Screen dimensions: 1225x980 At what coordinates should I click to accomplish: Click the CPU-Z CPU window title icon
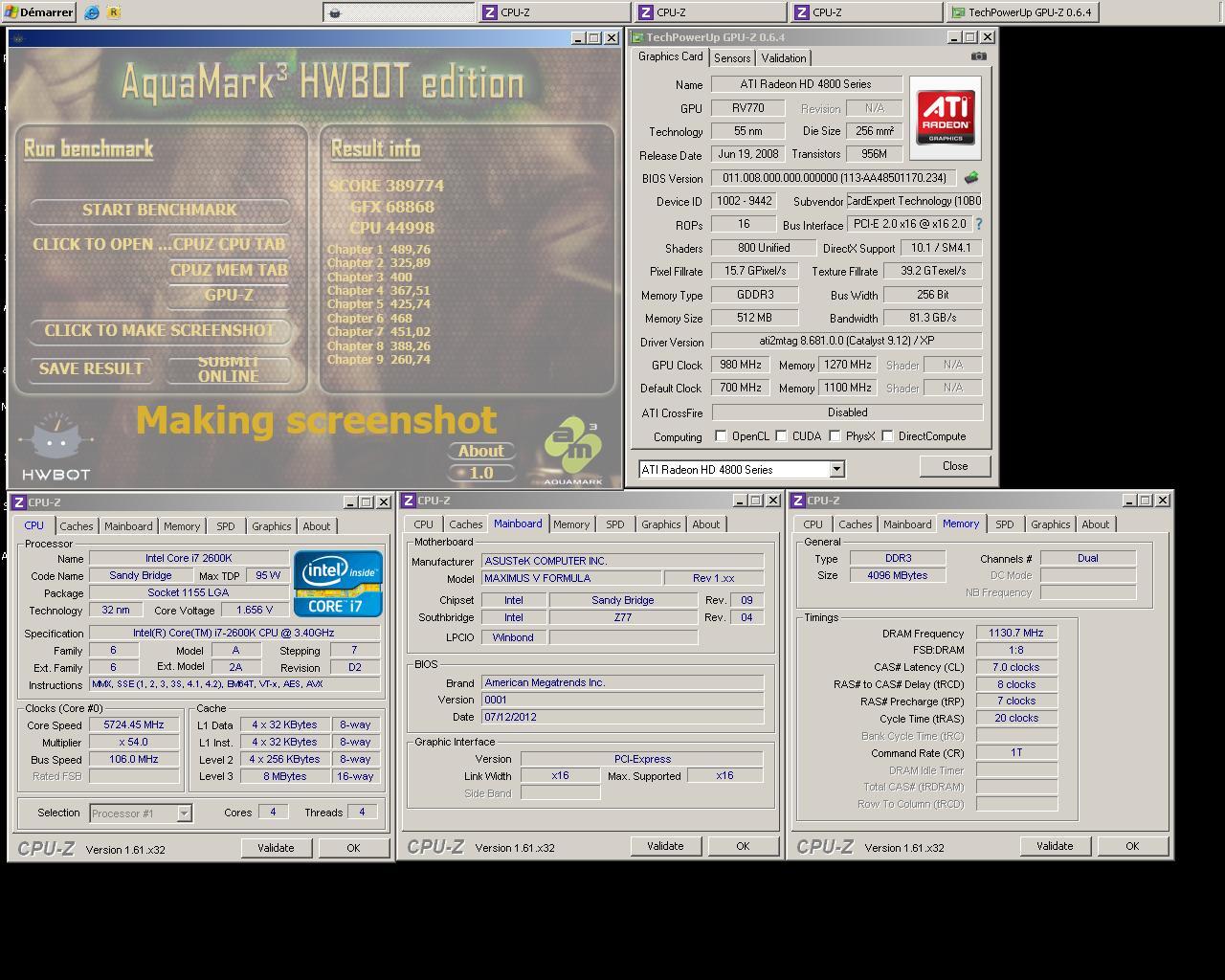tap(19, 502)
